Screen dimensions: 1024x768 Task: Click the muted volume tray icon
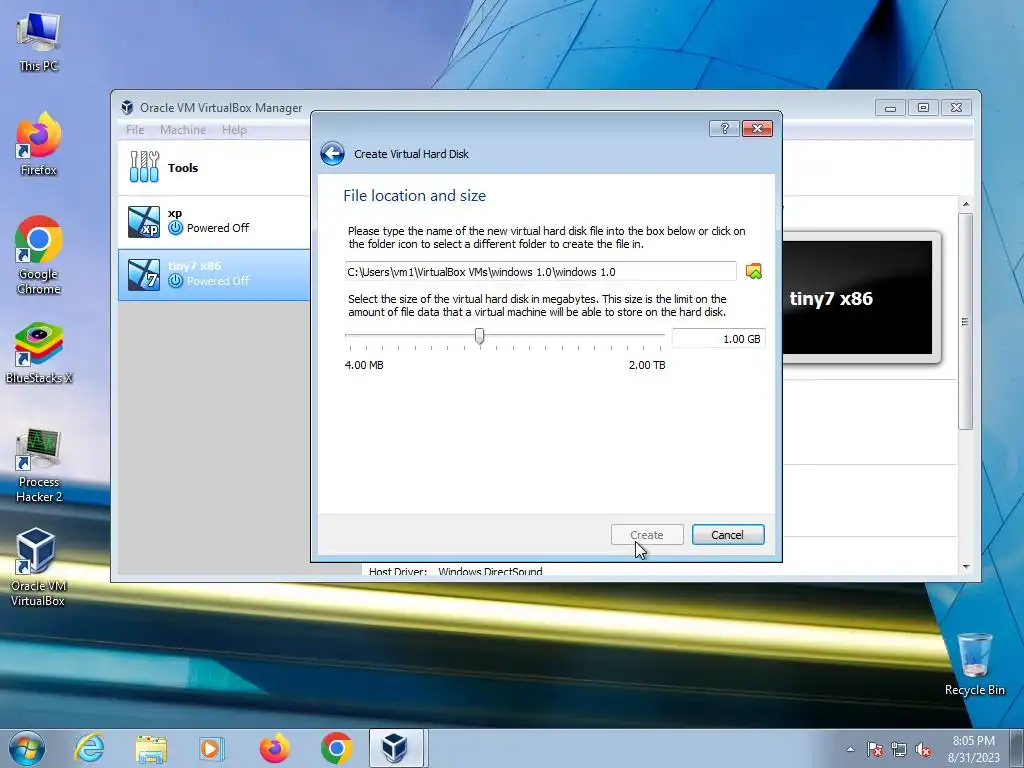pyautogui.click(x=923, y=749)
